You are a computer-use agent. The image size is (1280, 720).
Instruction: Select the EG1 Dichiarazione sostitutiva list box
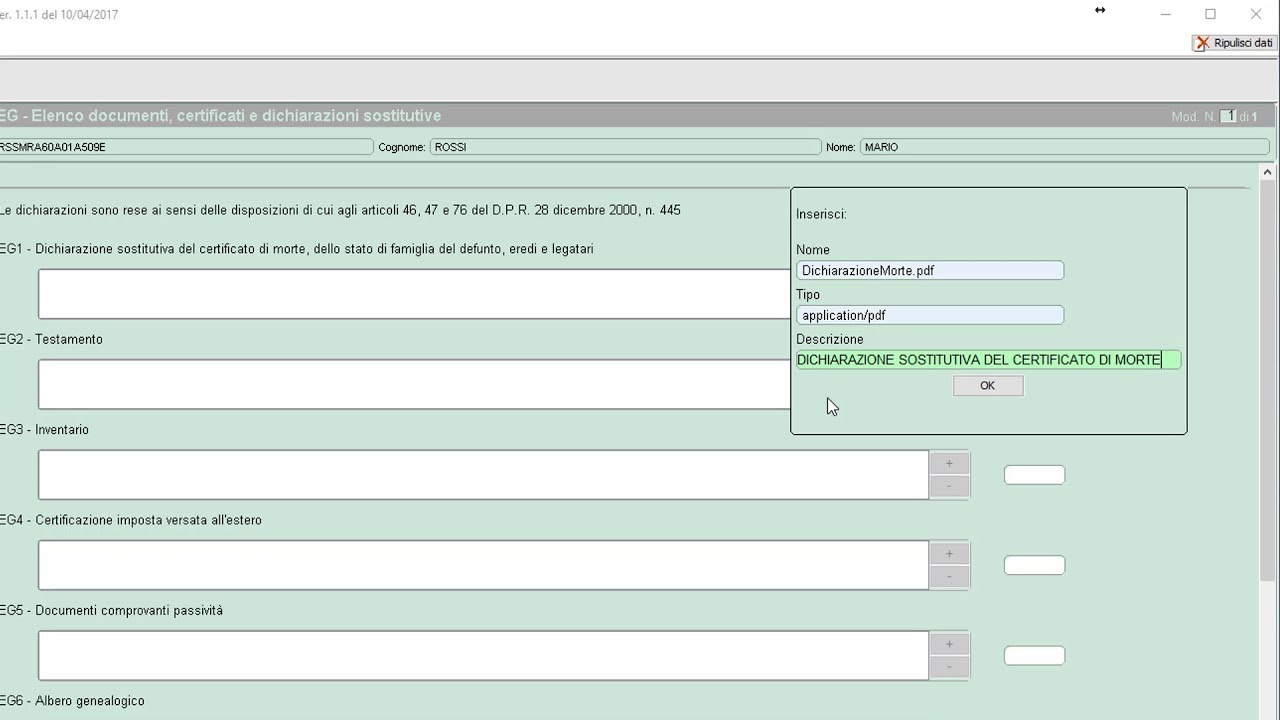(415, 294)
